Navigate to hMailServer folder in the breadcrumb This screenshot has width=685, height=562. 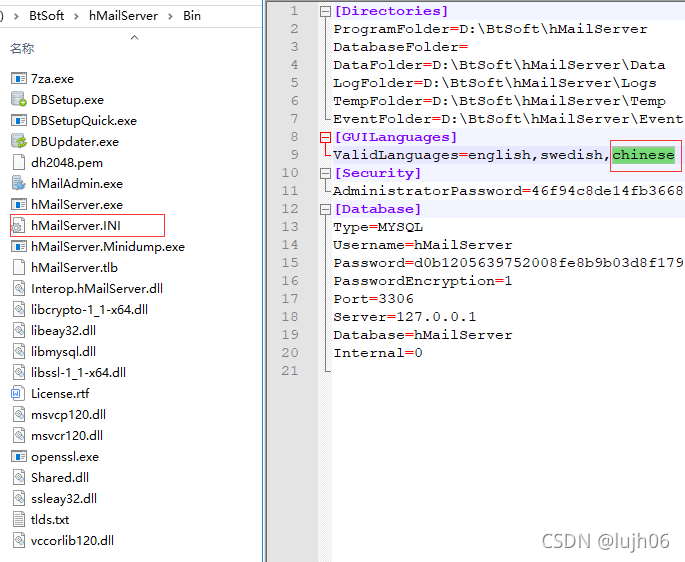[123, 16]
